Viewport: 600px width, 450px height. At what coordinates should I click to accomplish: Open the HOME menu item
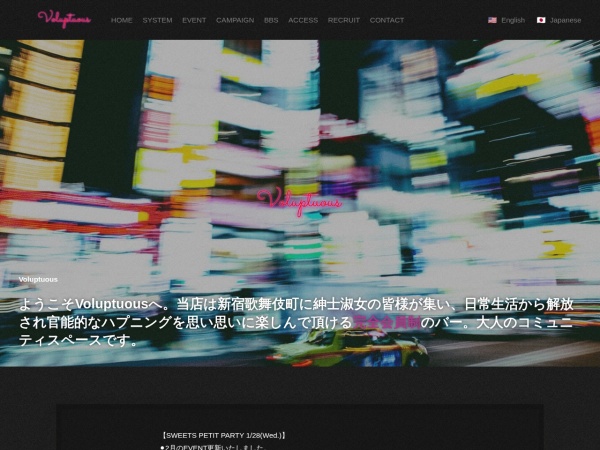(x=122, y=20)
